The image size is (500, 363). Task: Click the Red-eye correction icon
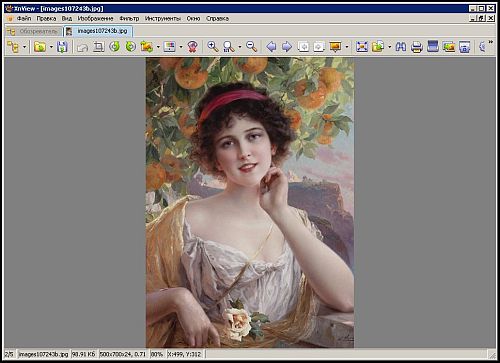pyautogui.click(x=192, y=47)
